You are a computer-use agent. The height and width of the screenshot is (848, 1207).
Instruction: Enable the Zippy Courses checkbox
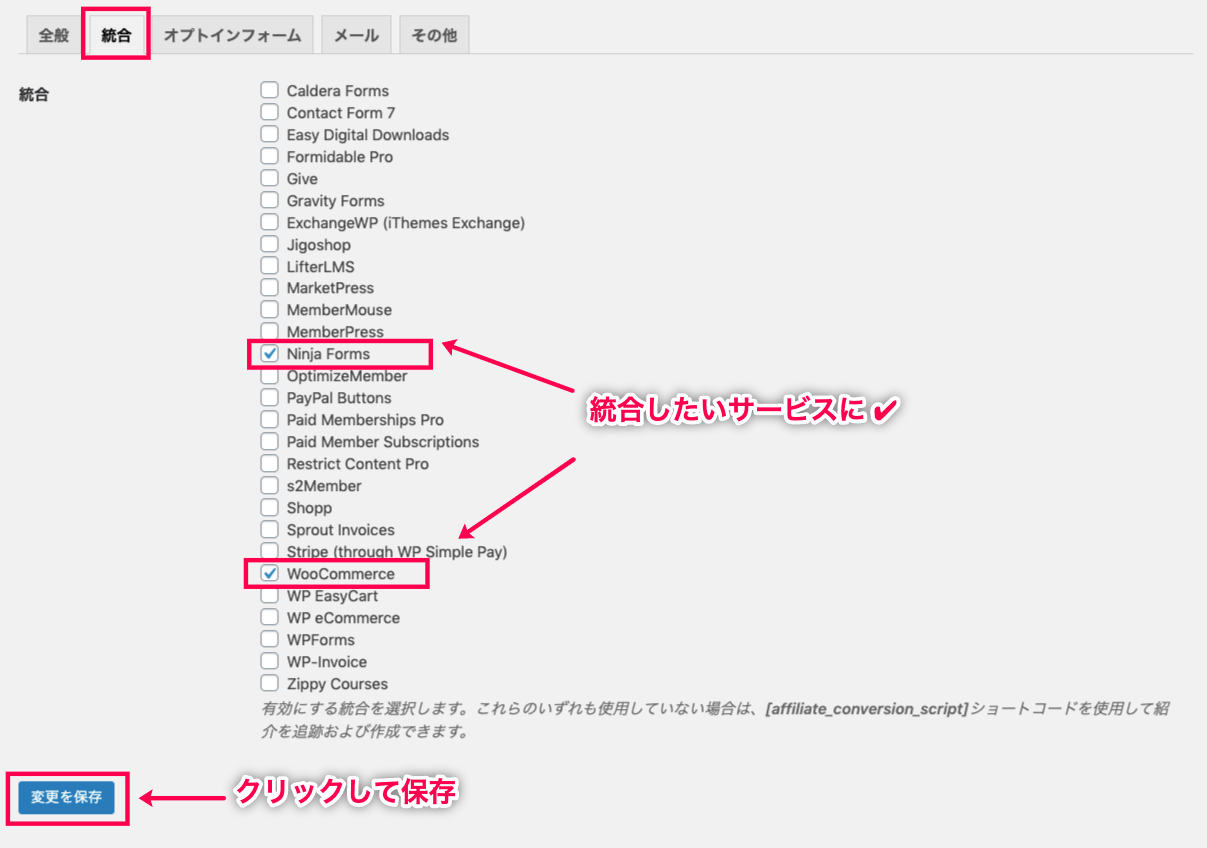coord(269,684)
